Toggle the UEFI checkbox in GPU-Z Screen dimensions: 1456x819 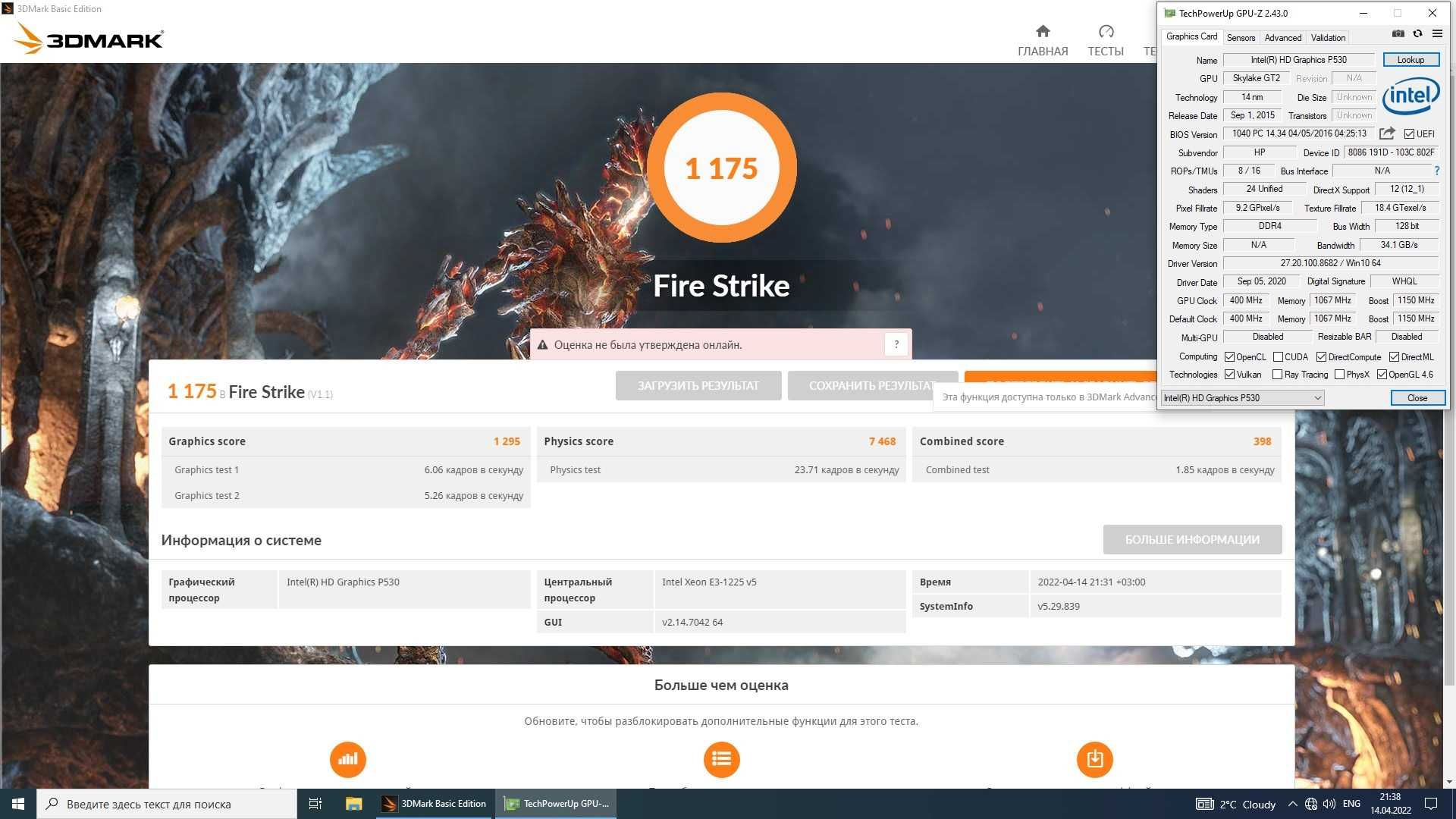coord(1409,134)
